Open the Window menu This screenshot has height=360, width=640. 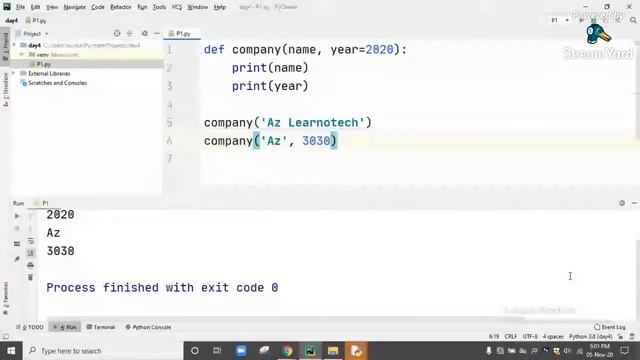pyautogui.click(x=198, y=7)
